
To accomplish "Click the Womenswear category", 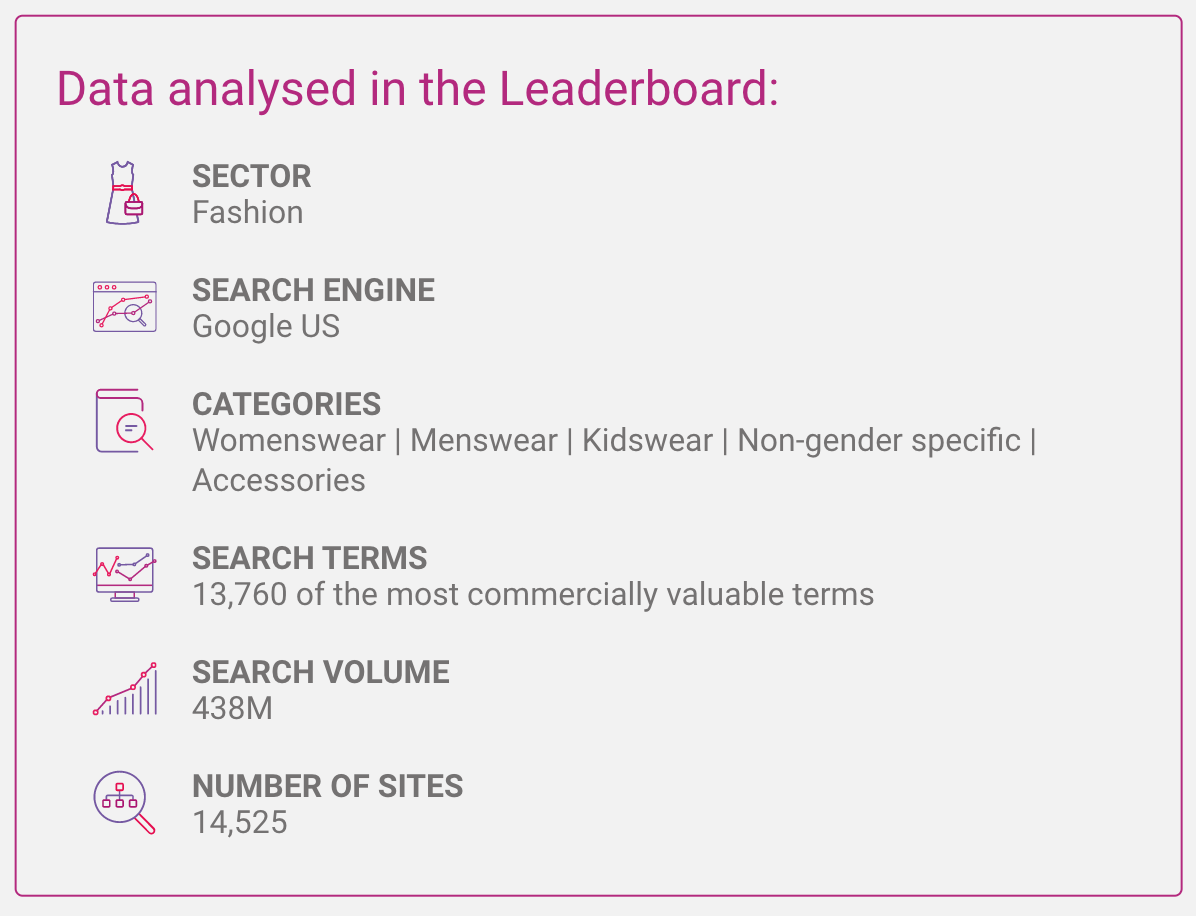I will pos(289,441).
